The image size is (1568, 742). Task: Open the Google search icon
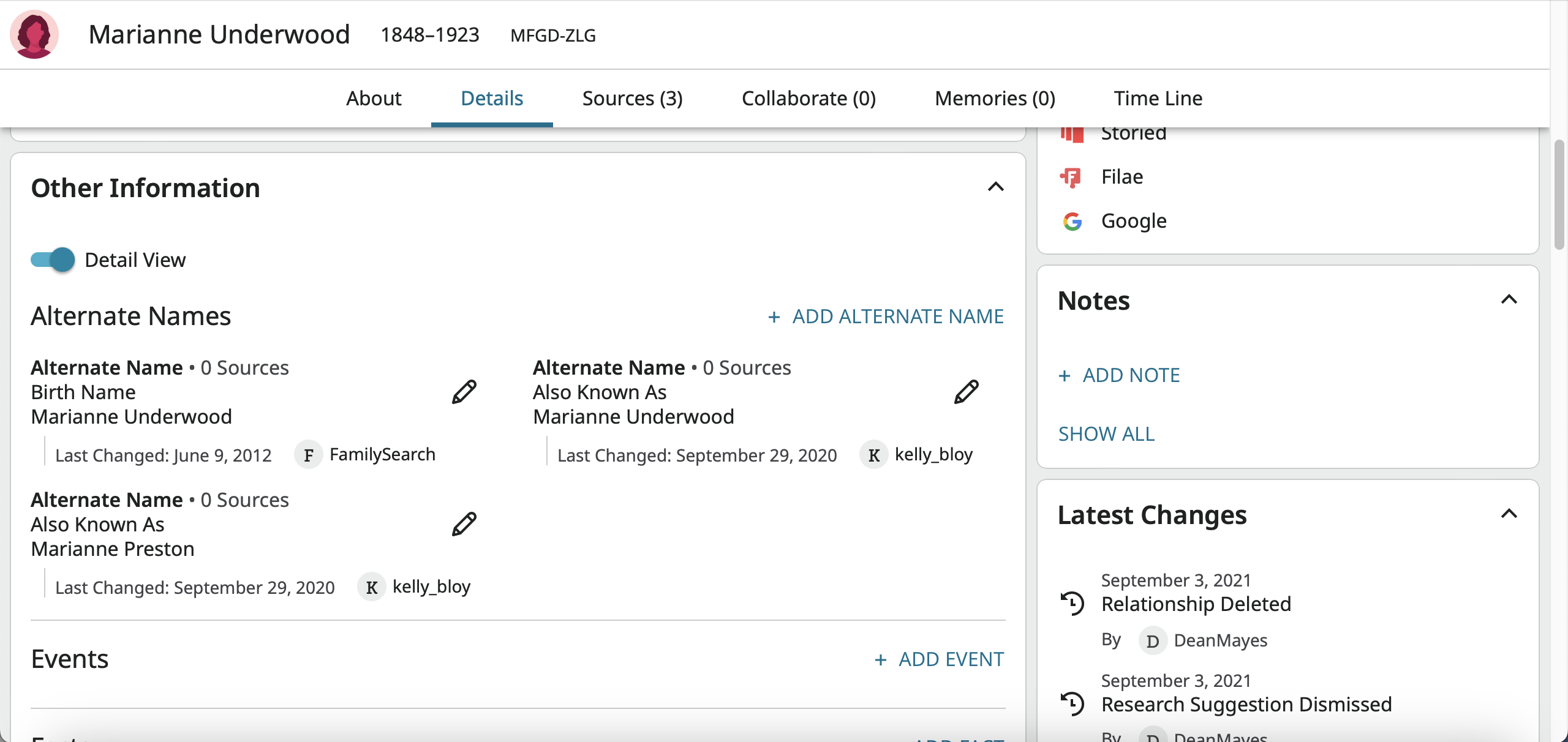(1072, 221)
